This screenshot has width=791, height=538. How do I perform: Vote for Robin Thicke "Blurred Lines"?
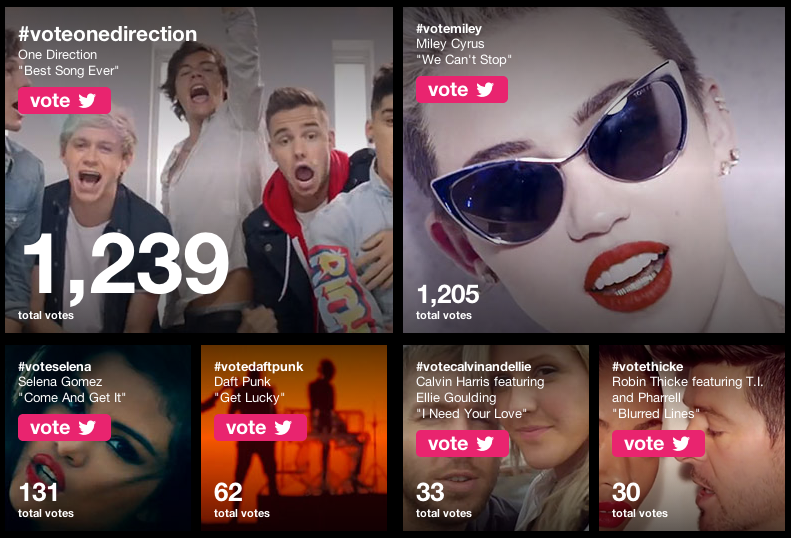click(x=658, y=444)
